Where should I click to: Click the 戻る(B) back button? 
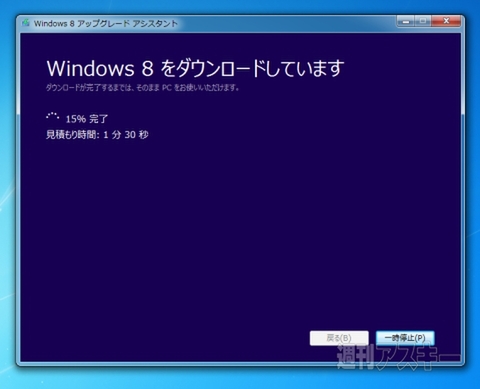339,338
